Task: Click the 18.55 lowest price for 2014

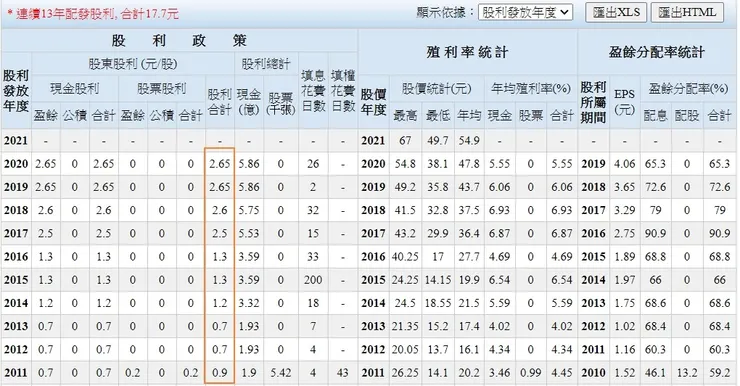Action: (x=437, y=303)
